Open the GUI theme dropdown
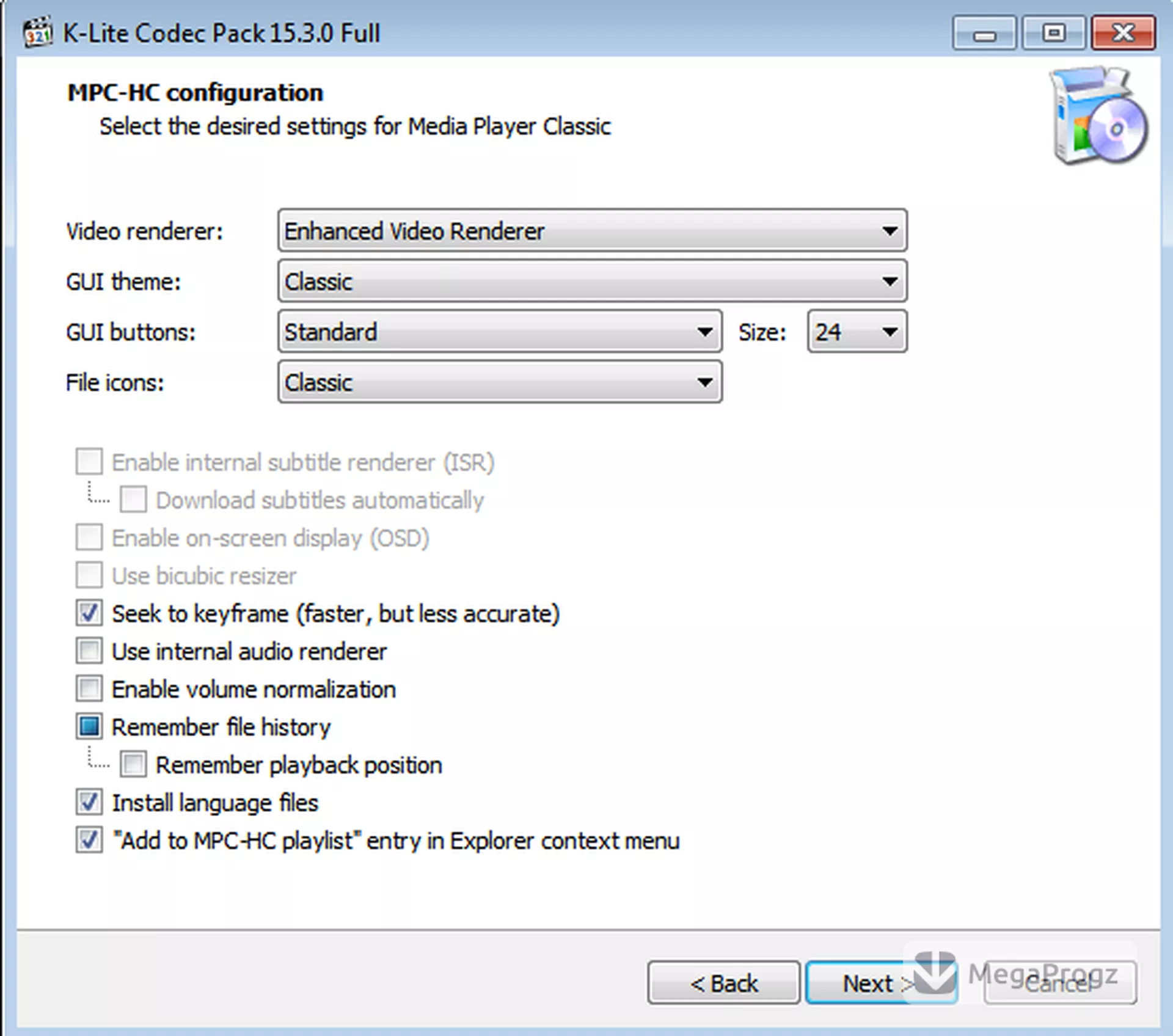Screen dimensions: 1173x1036 click(592, 281)
